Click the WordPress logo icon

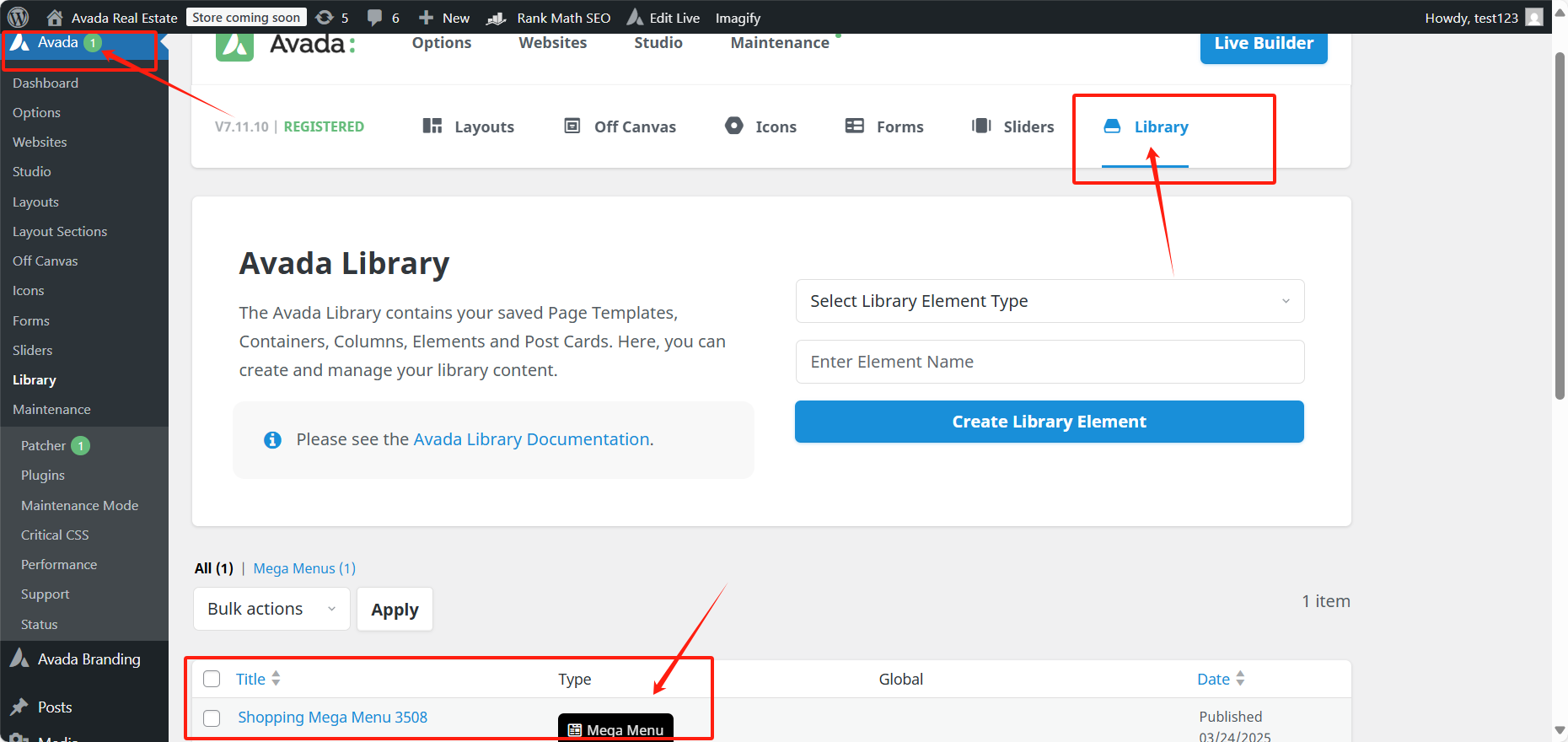pos(18,17)
